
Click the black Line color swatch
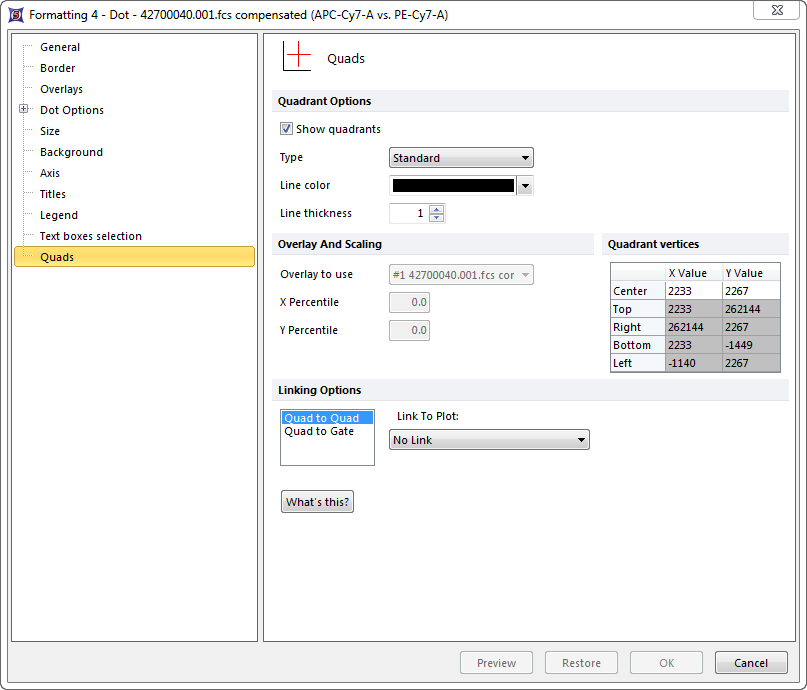coord(453,186)
